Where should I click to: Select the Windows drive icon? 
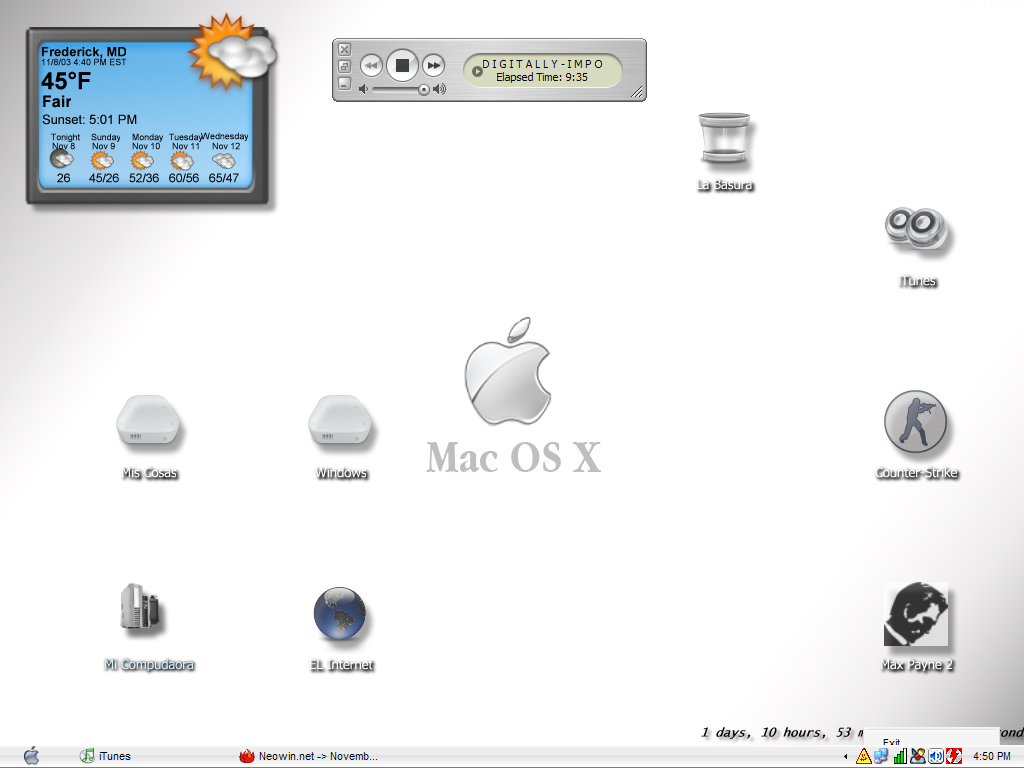pos(341,423)
